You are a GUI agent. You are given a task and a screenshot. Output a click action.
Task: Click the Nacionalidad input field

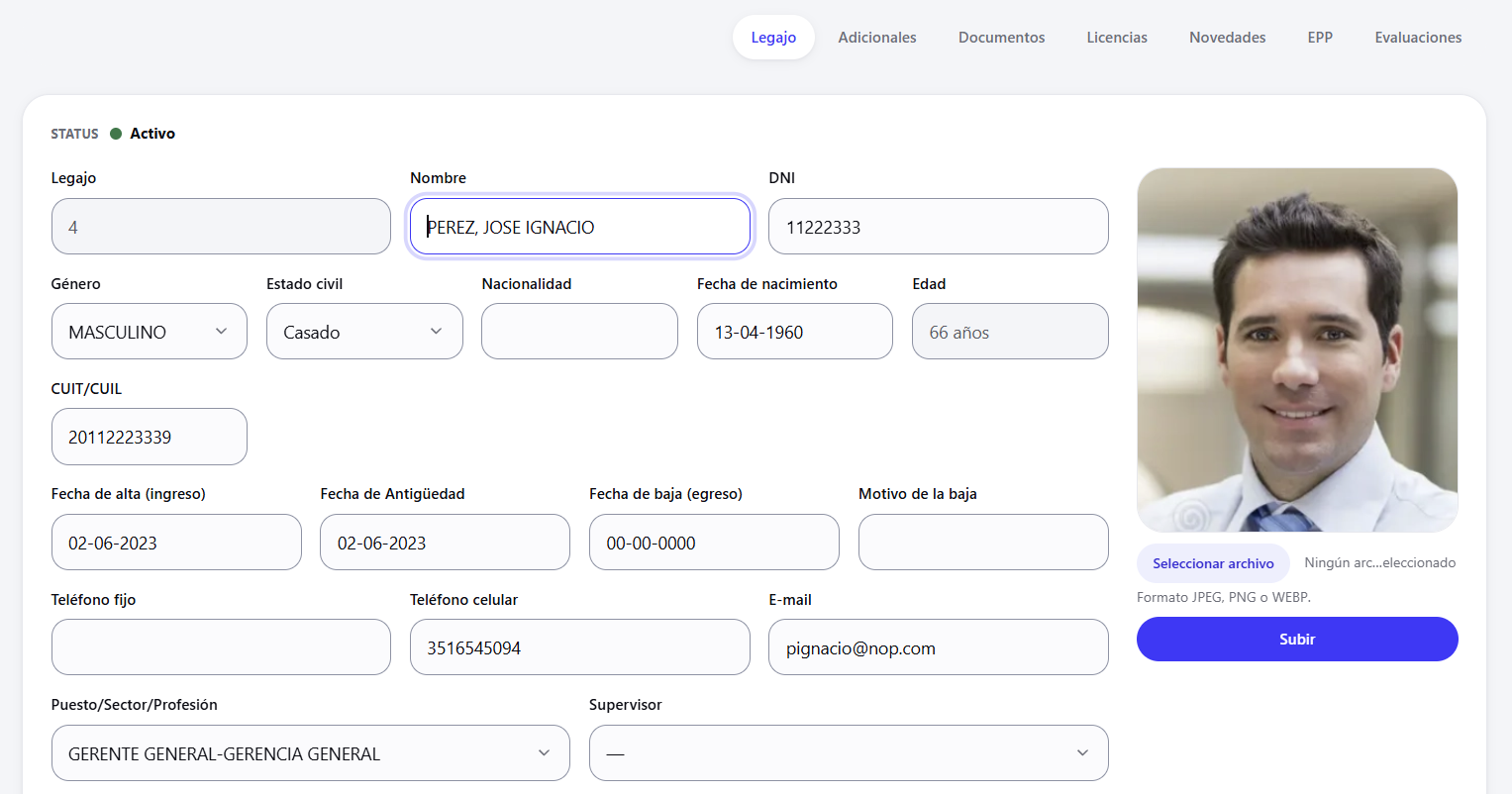coord(579,332)
